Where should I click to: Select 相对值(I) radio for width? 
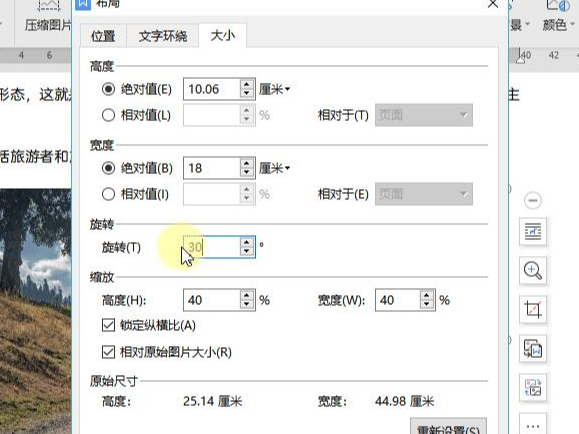108,194
